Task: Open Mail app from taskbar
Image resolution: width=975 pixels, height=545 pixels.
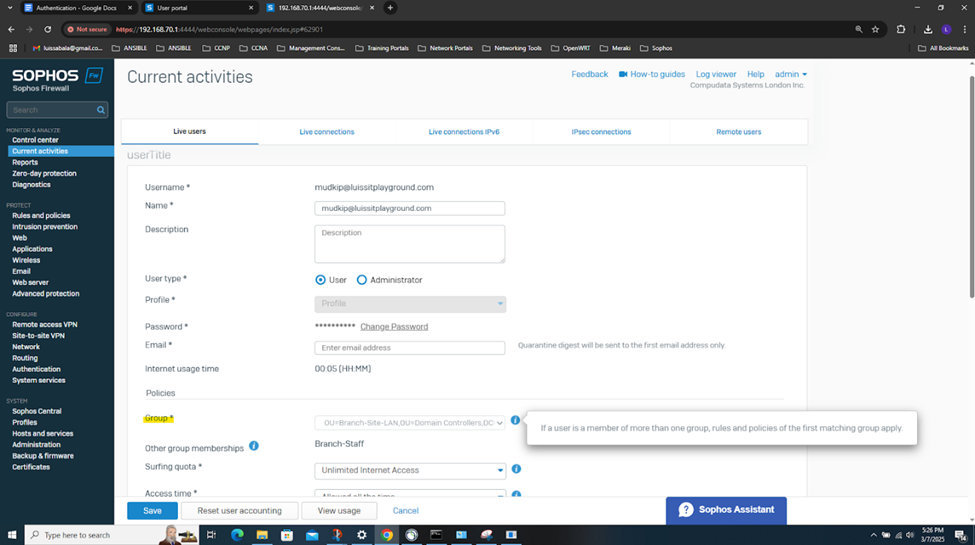Action: coord(312,535)
